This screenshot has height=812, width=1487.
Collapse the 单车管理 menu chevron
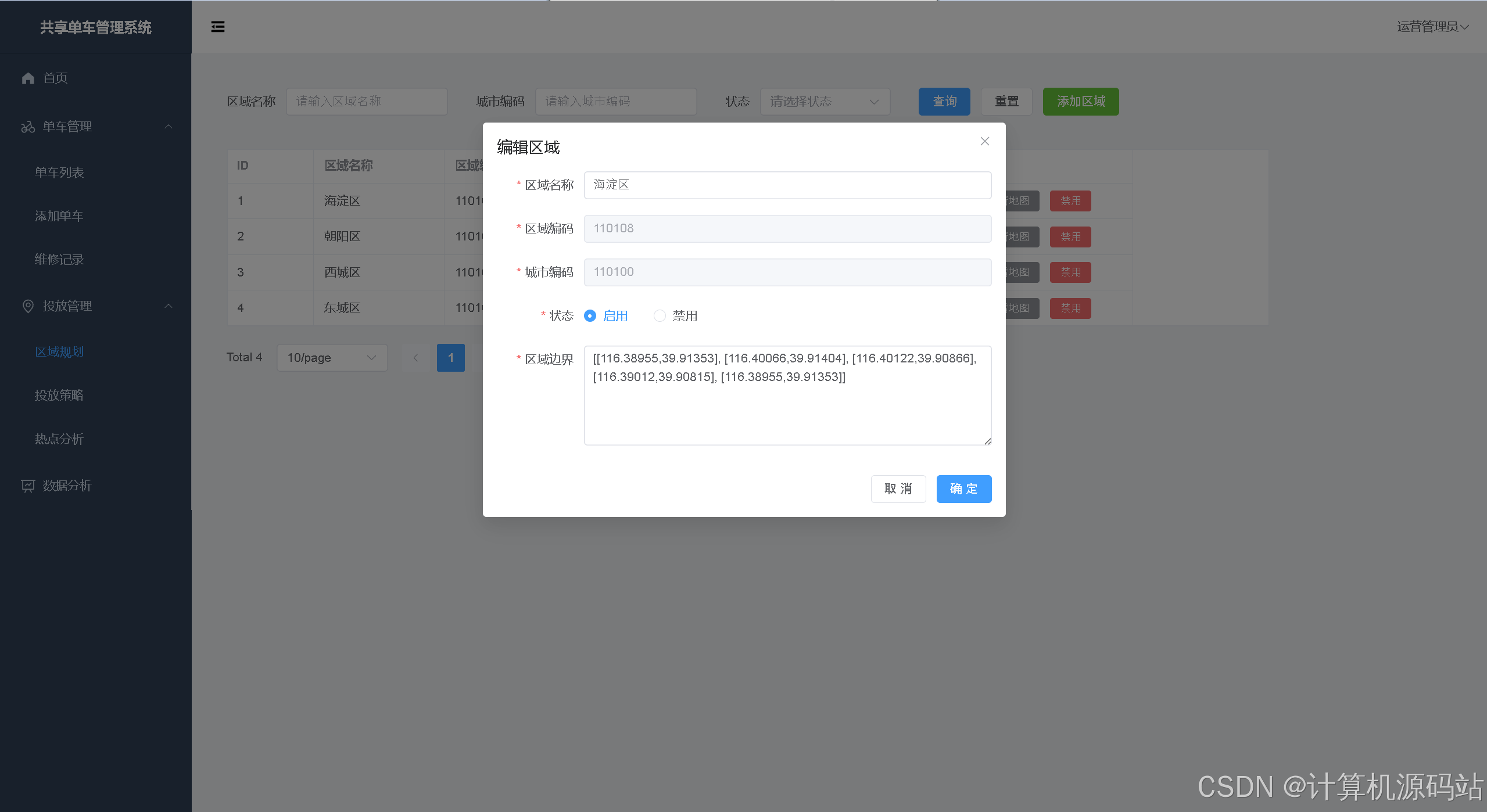[x=169, y=127]
